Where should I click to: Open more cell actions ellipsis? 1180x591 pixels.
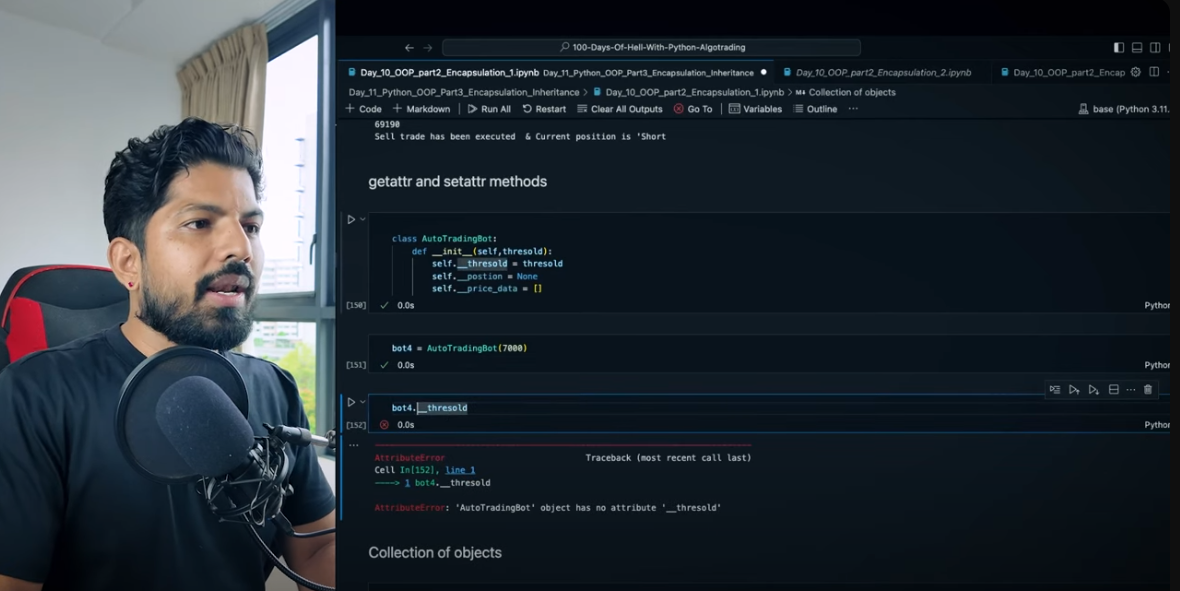[1130, 389]
